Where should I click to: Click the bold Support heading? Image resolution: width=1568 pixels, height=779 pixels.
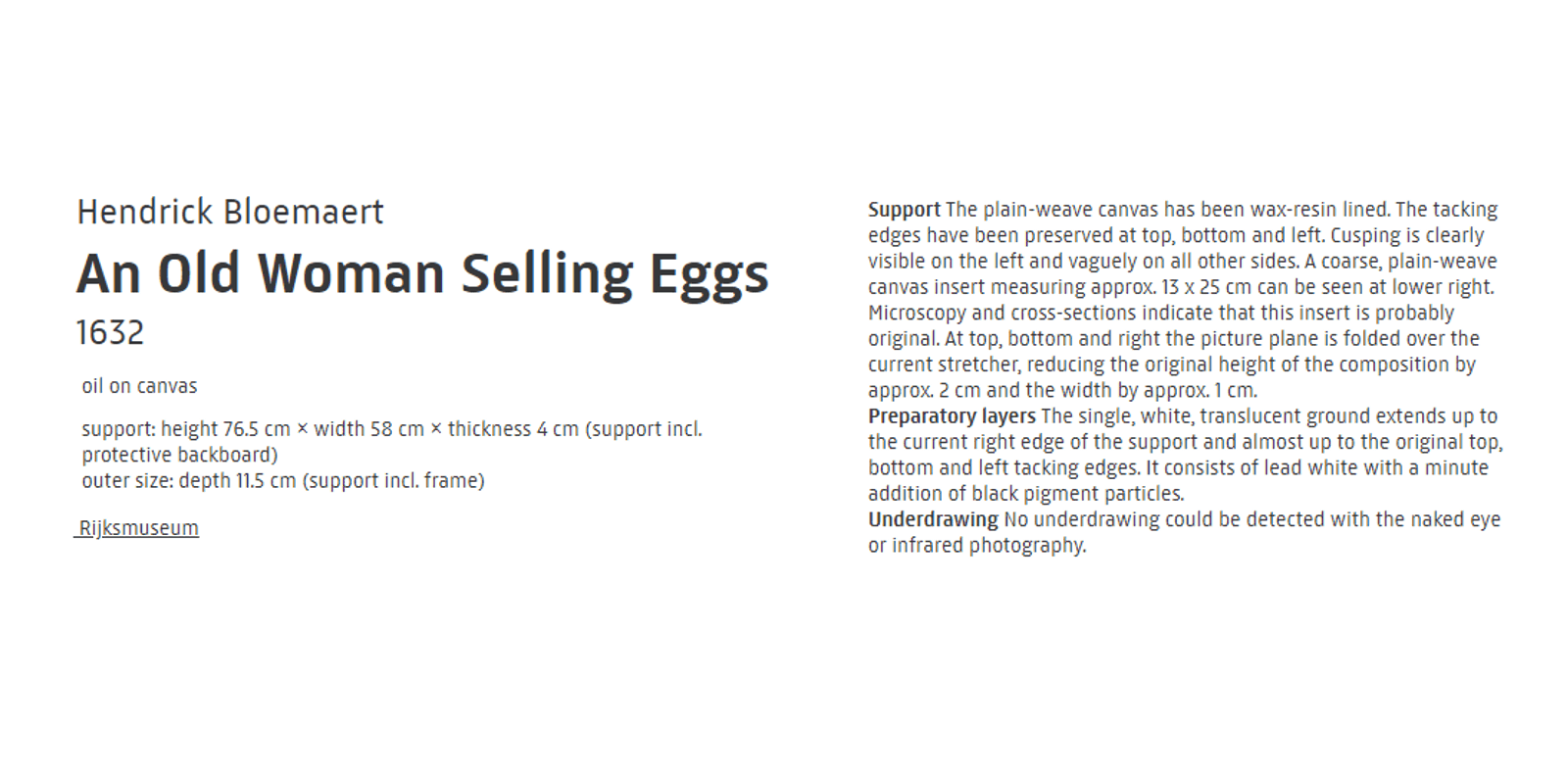pos(904,210)
